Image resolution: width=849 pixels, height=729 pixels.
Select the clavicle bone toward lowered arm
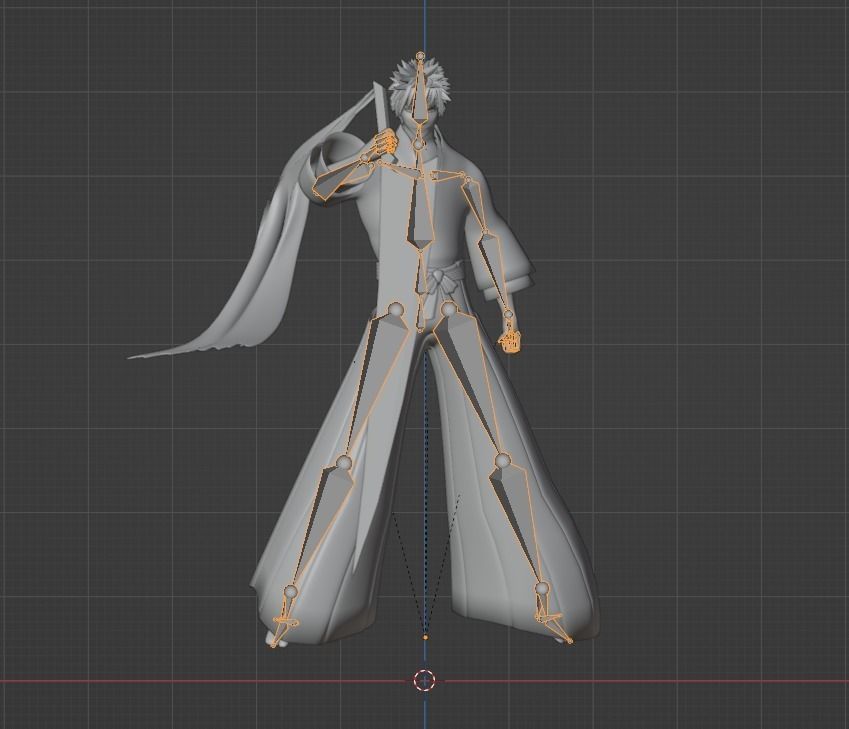(448, 174)
